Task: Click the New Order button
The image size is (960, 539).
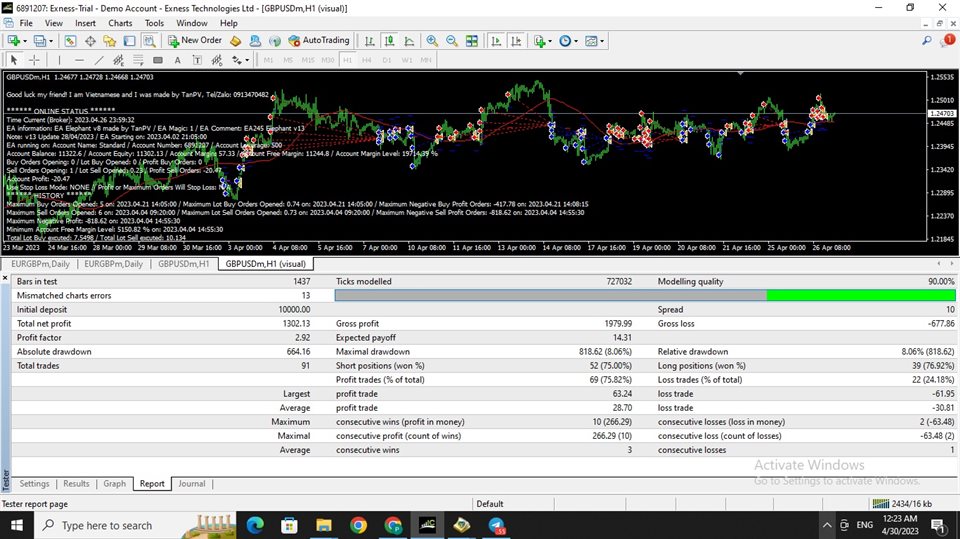Action: pyautogui.click(x=195, y=40)
